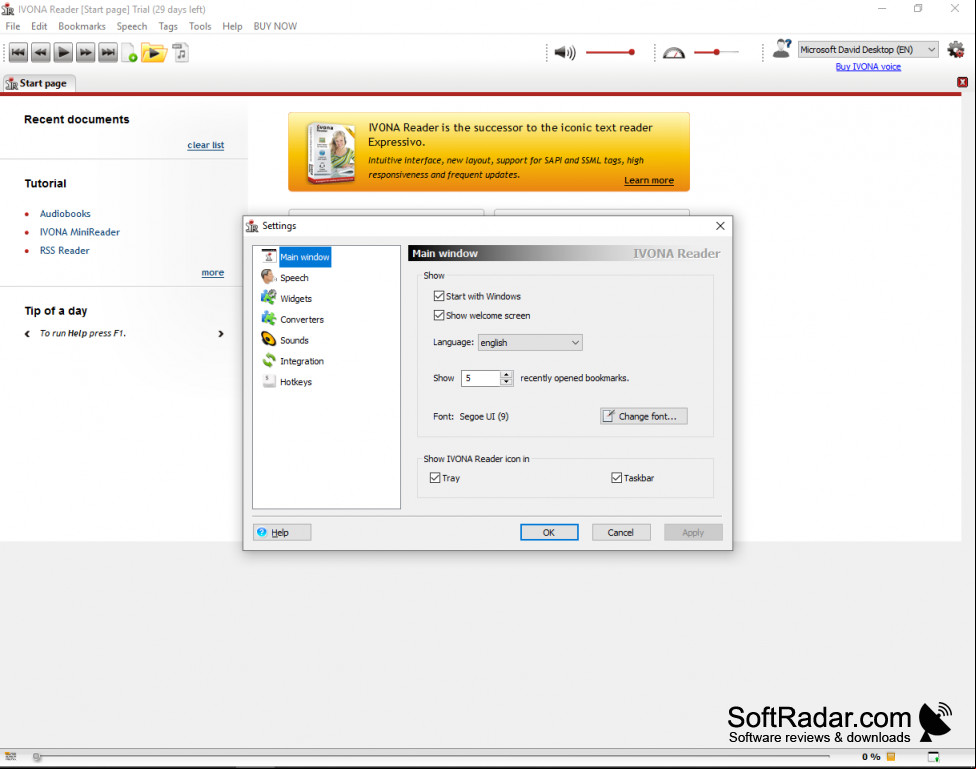
Task: Increase recently opened bookmarks count
Action: (x=507, y=374)
